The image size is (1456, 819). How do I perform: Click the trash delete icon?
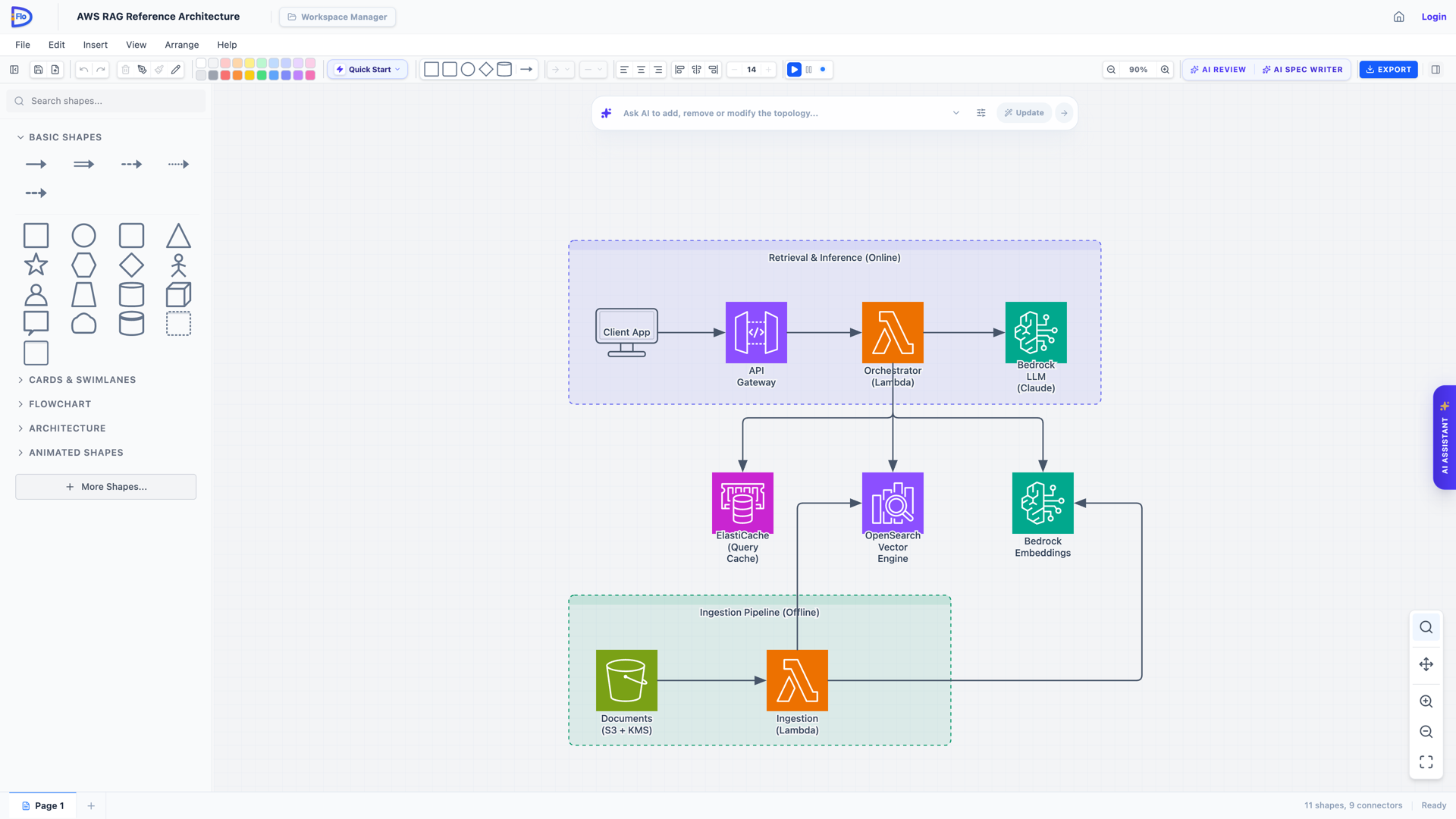coord(126,69)
